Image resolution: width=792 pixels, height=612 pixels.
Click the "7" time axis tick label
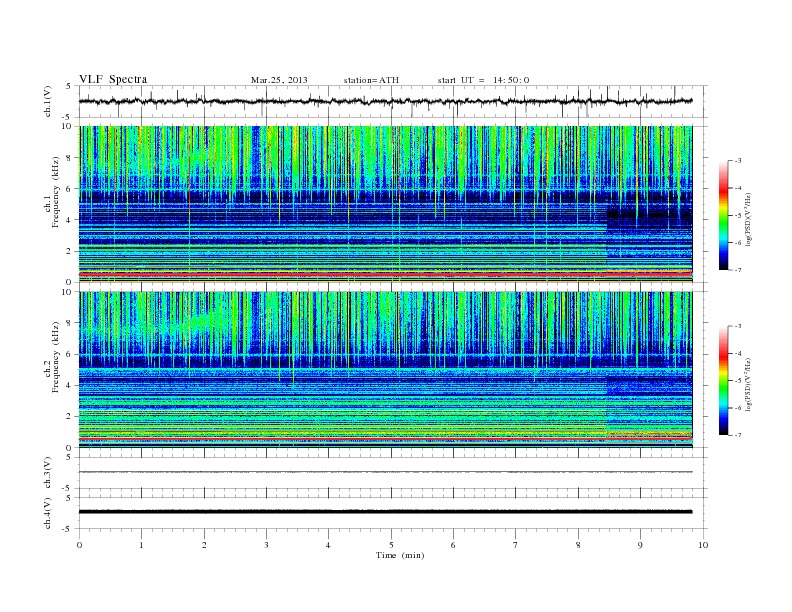(516, 545)
